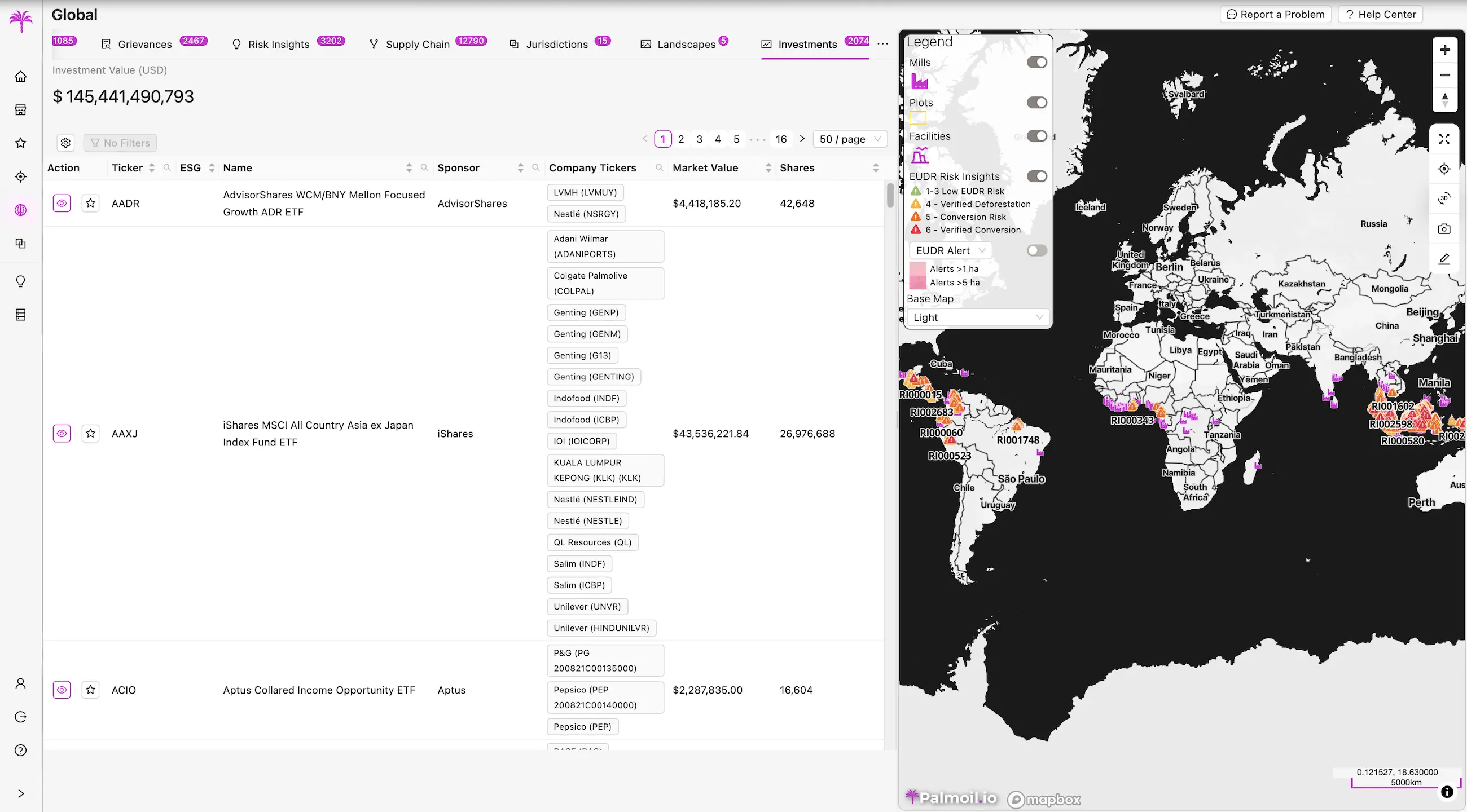The width and height of the screenshot is (1467, 812).
Task: Enable 3D map rotation mode
Action: 1445,198
